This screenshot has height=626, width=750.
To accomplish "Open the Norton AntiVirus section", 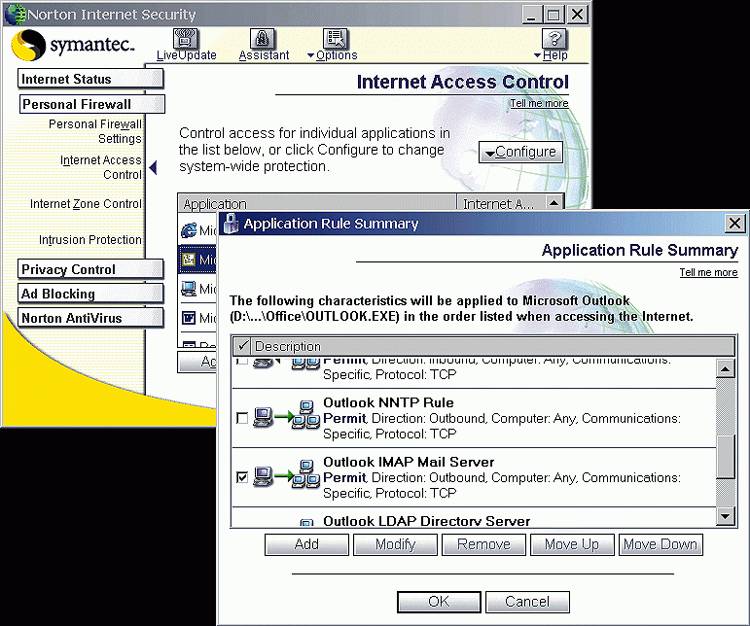I will pyautogui.click(x=90, y=318).
